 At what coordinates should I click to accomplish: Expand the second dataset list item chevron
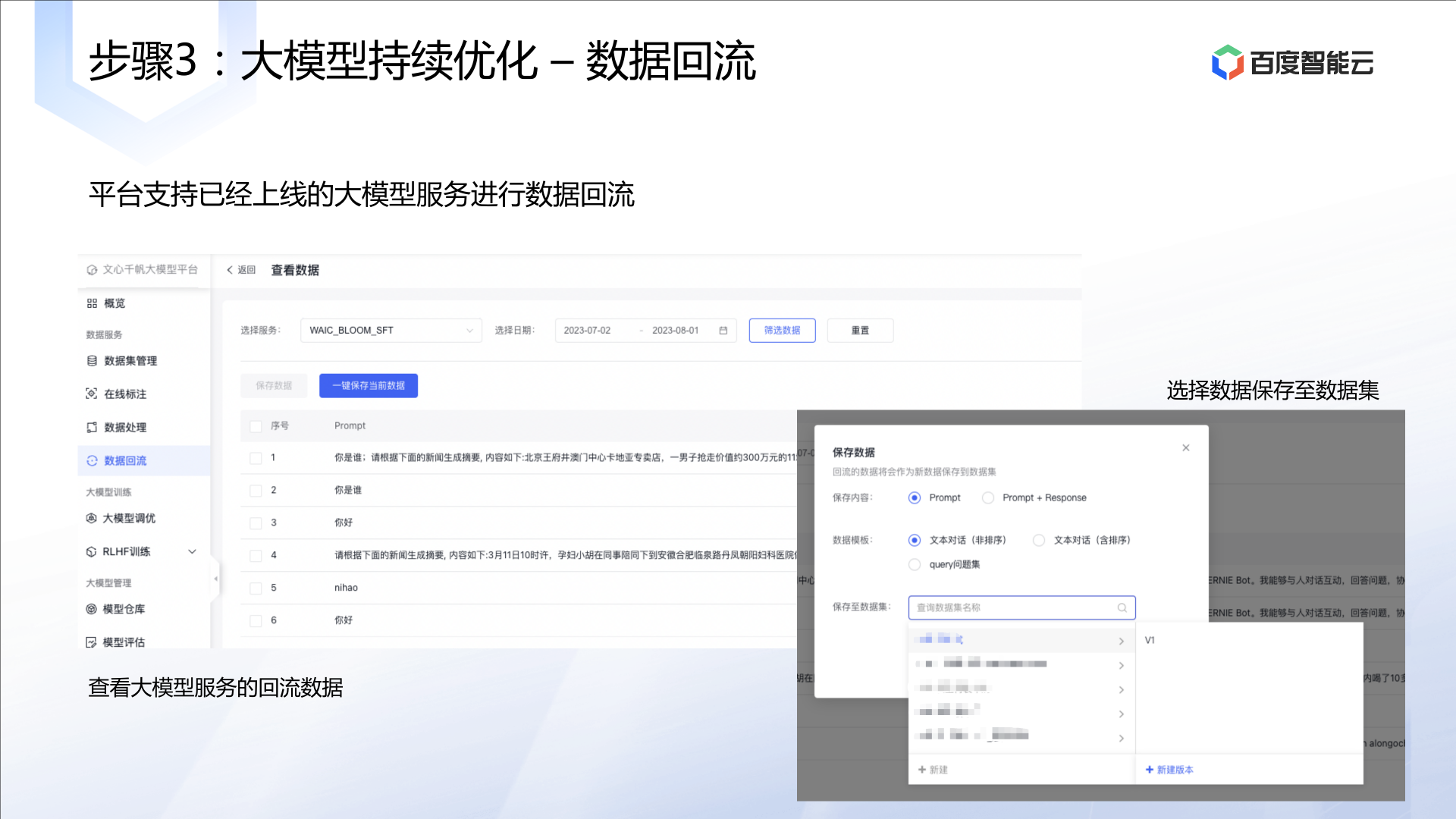pos(1122,666)
